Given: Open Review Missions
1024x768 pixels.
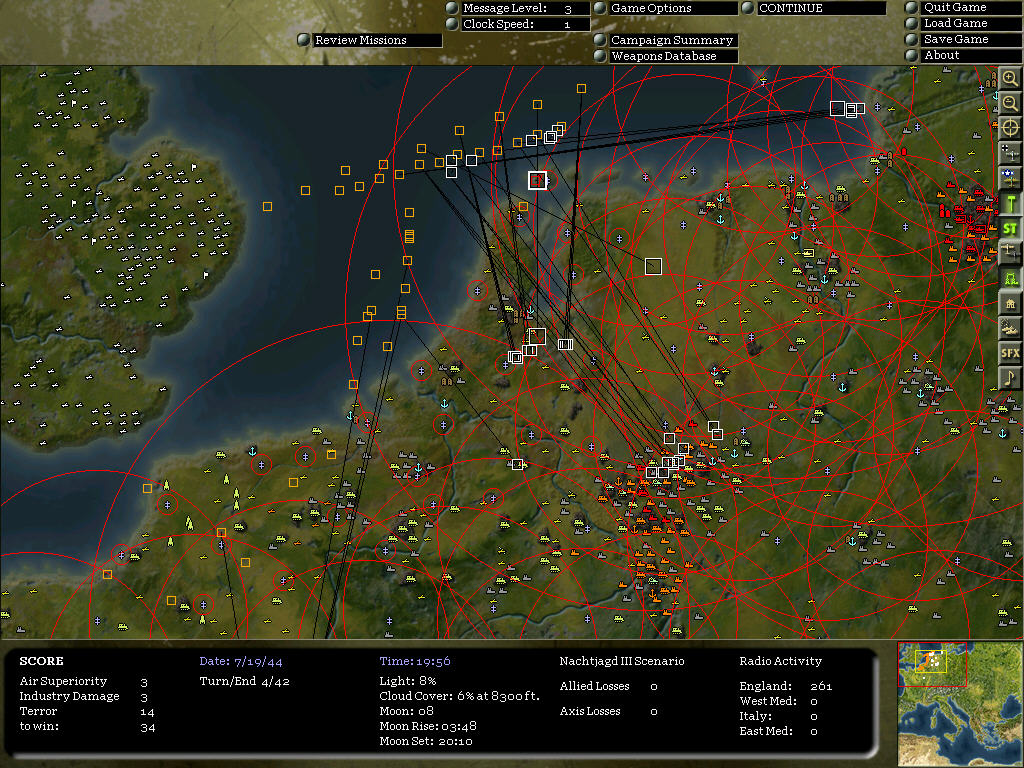Looking at the screenshot, I should point(377,40).
